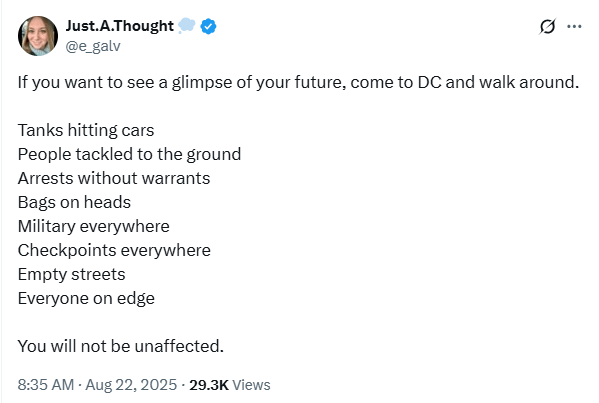Click the 'Everyone on edge' line
This screenshot has width=599, height=403.
coord(86,298)
